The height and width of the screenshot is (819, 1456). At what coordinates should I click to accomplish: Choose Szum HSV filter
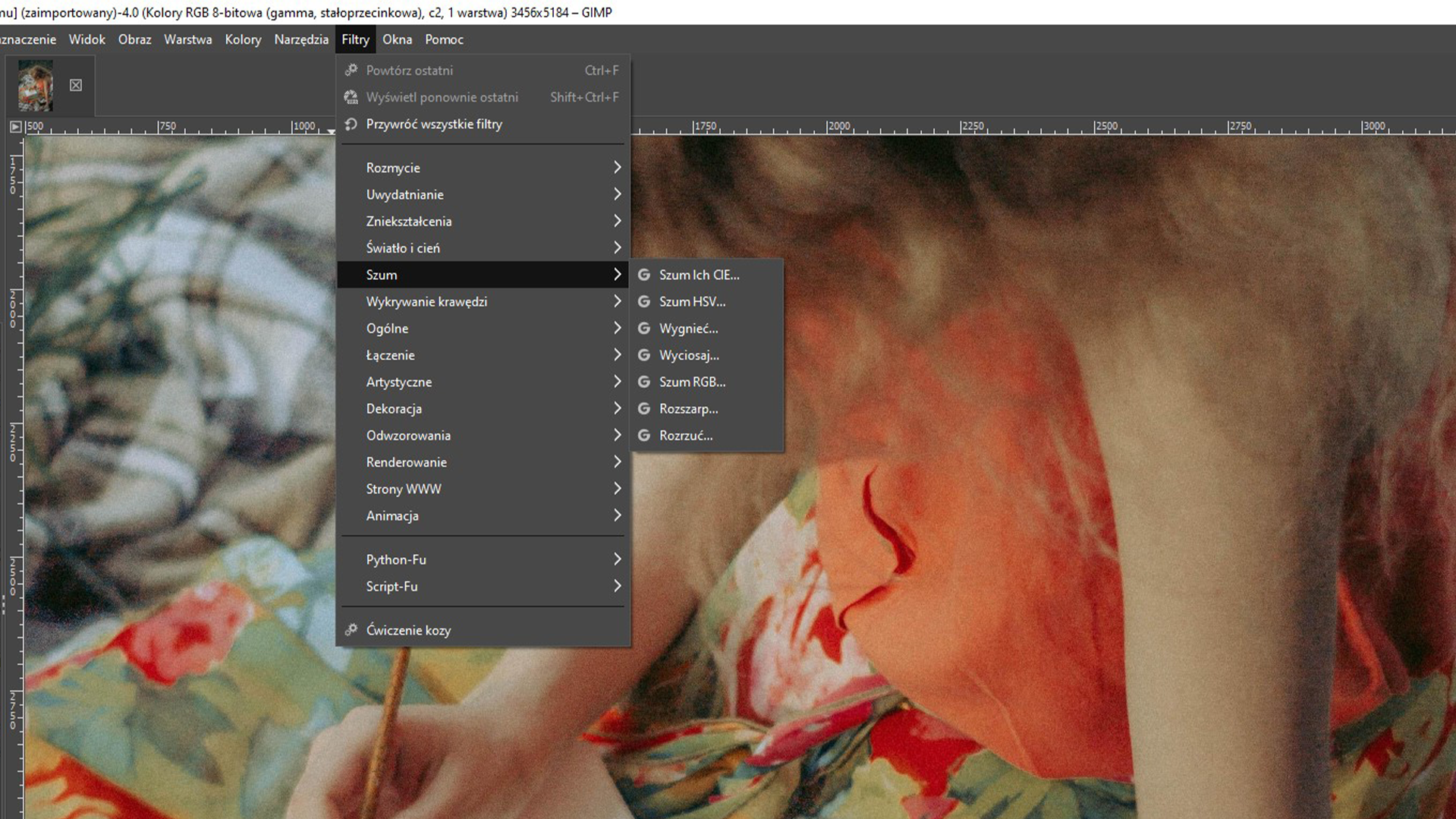coord(706,301)
